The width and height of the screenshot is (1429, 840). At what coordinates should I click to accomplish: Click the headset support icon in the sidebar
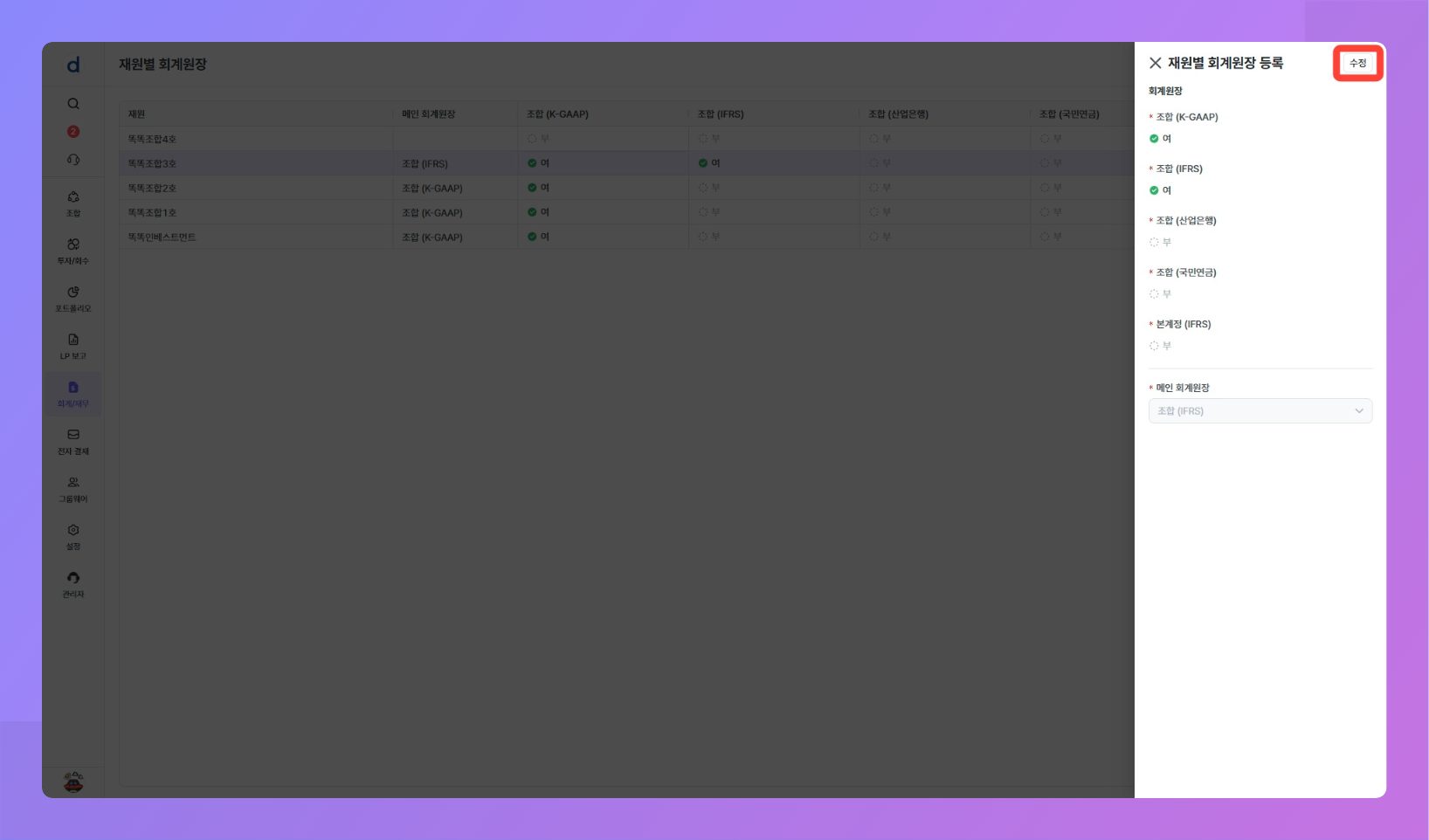(73, 160)
